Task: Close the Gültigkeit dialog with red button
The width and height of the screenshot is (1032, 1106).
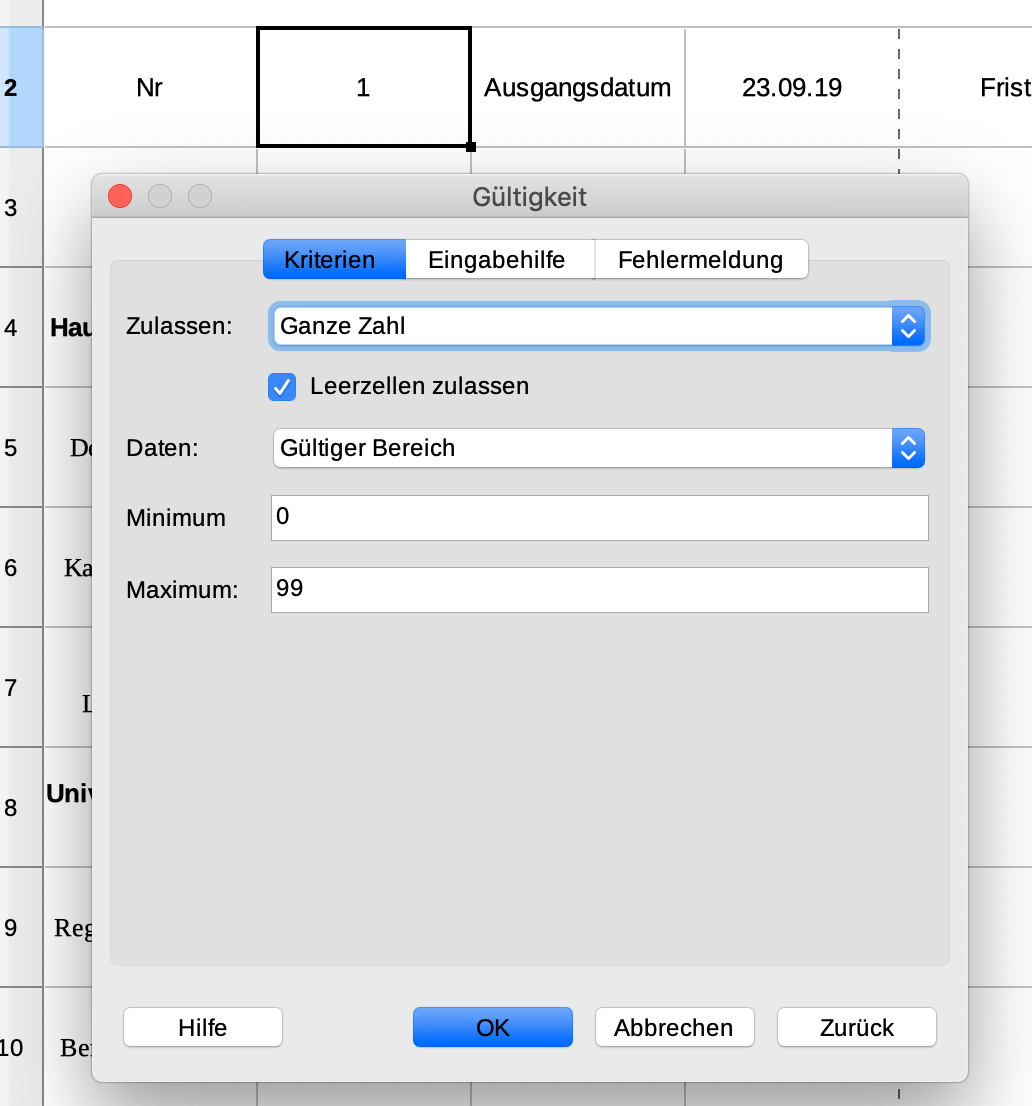Action: click(x=120, y=196)
